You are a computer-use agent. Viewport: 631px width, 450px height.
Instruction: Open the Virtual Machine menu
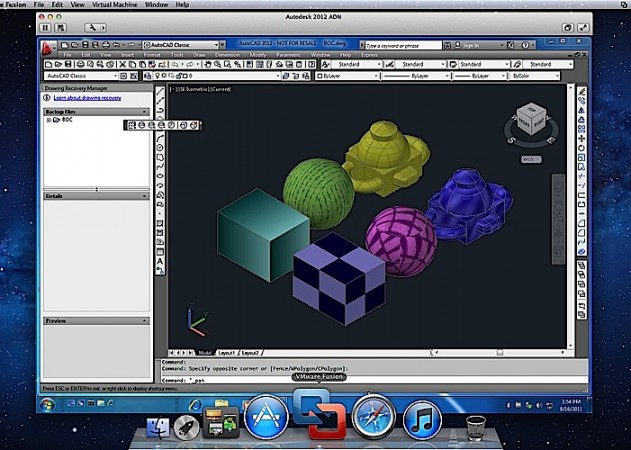click(110, 5)
